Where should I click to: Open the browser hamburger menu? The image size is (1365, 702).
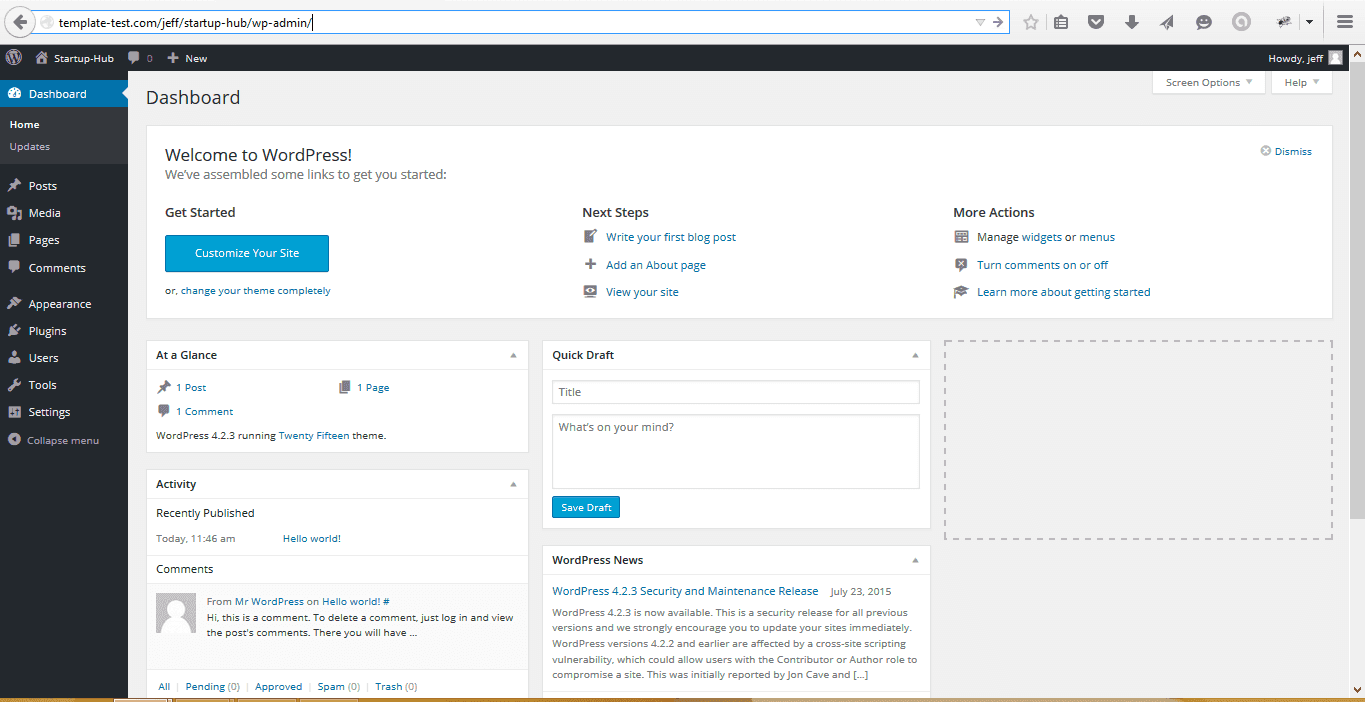click(1344, 22)
